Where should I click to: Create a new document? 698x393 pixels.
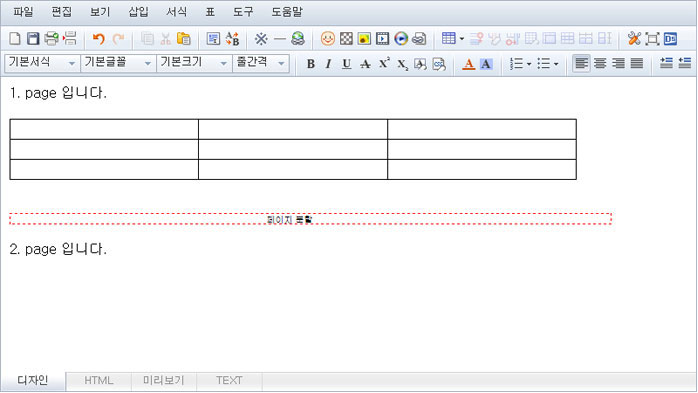tap(15, 39)
